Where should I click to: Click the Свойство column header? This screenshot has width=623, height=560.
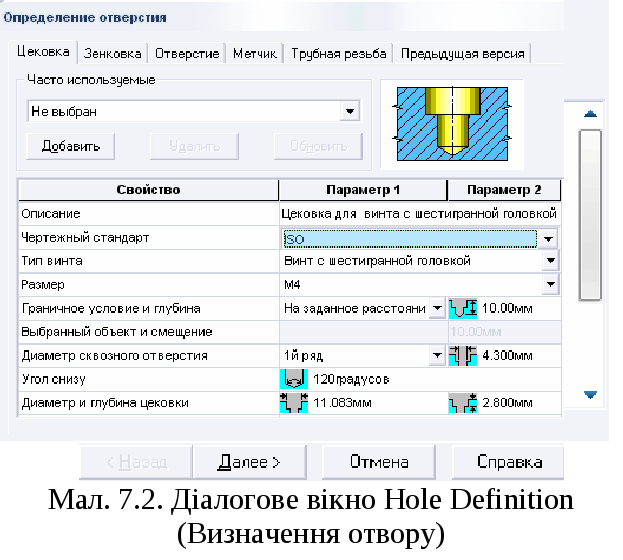click(148, 190)
